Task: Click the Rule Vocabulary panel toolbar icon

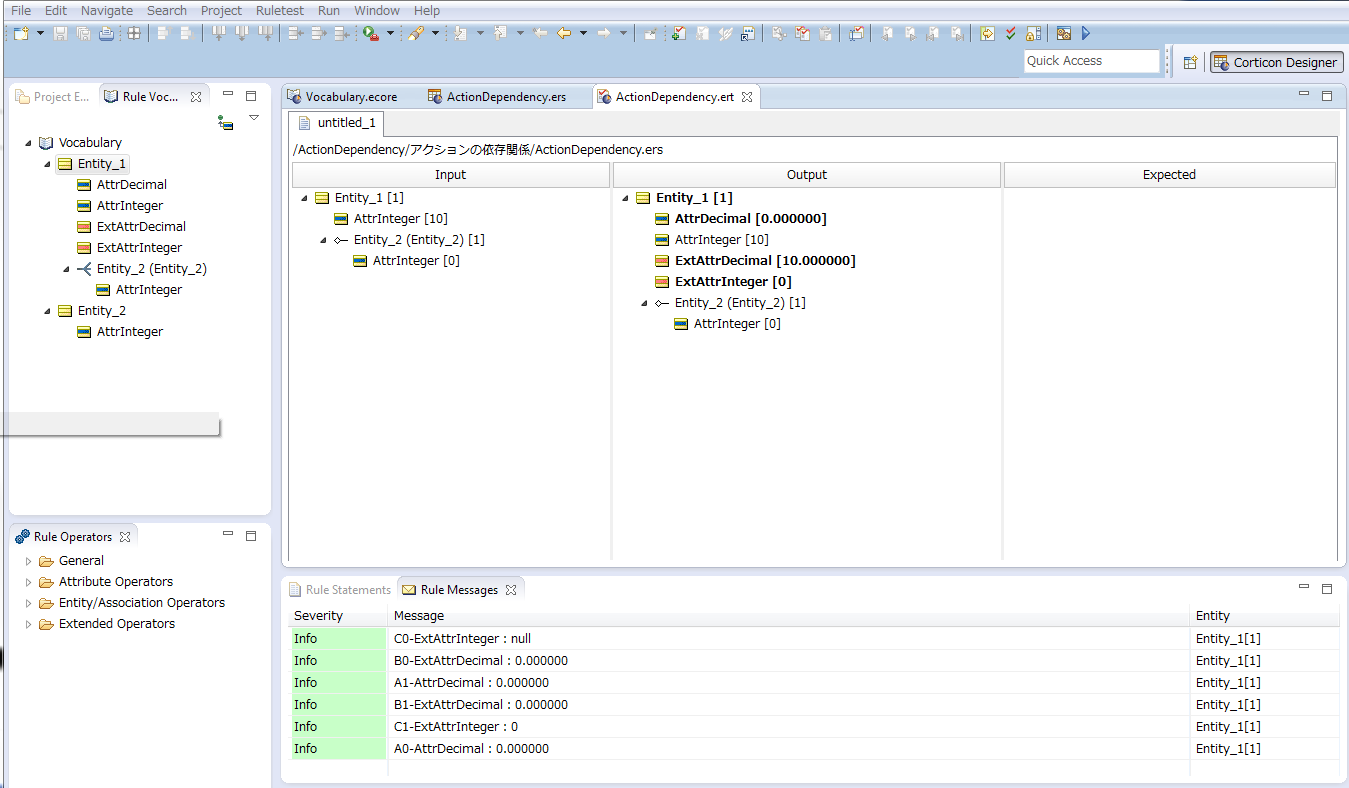Action: 226,122
